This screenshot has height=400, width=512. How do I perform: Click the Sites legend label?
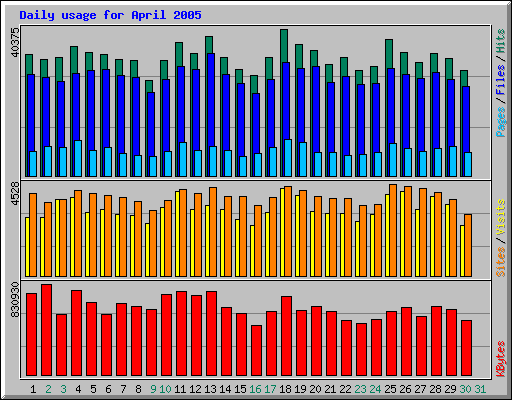[x=500, y=262]
